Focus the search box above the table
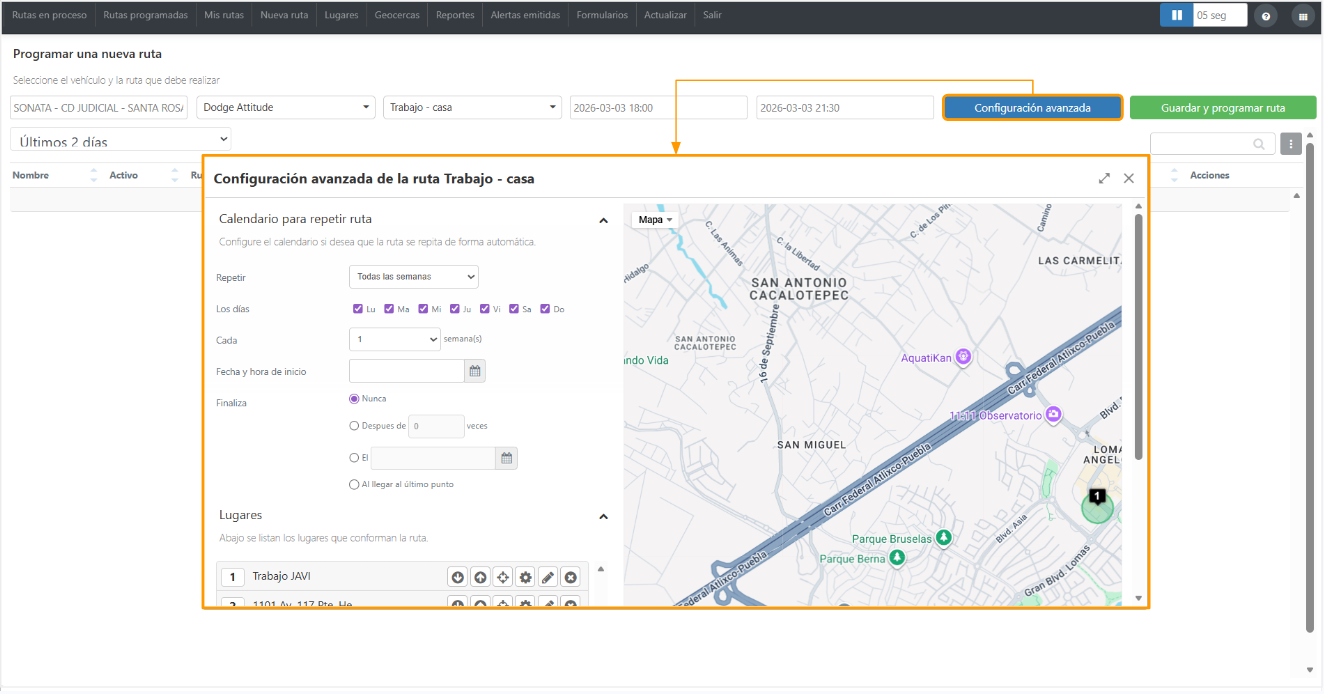 pos(1213,144)
